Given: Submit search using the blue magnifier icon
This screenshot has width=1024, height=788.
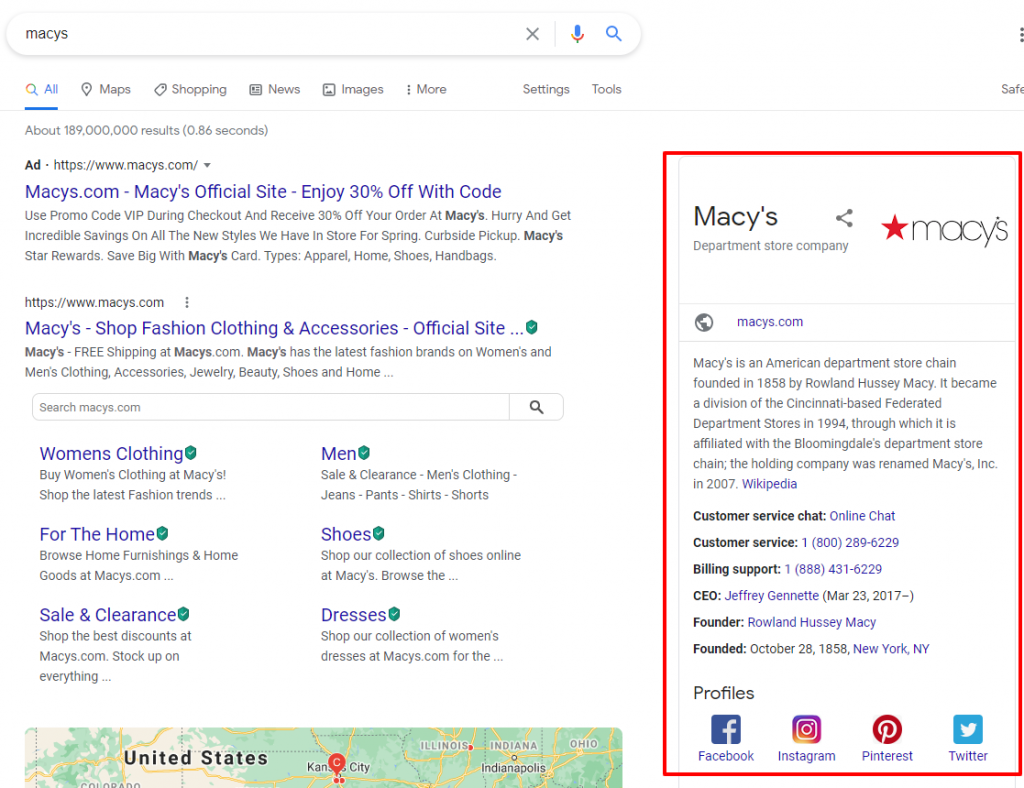Looking at the screenshot, I should [x=613, y=33].
